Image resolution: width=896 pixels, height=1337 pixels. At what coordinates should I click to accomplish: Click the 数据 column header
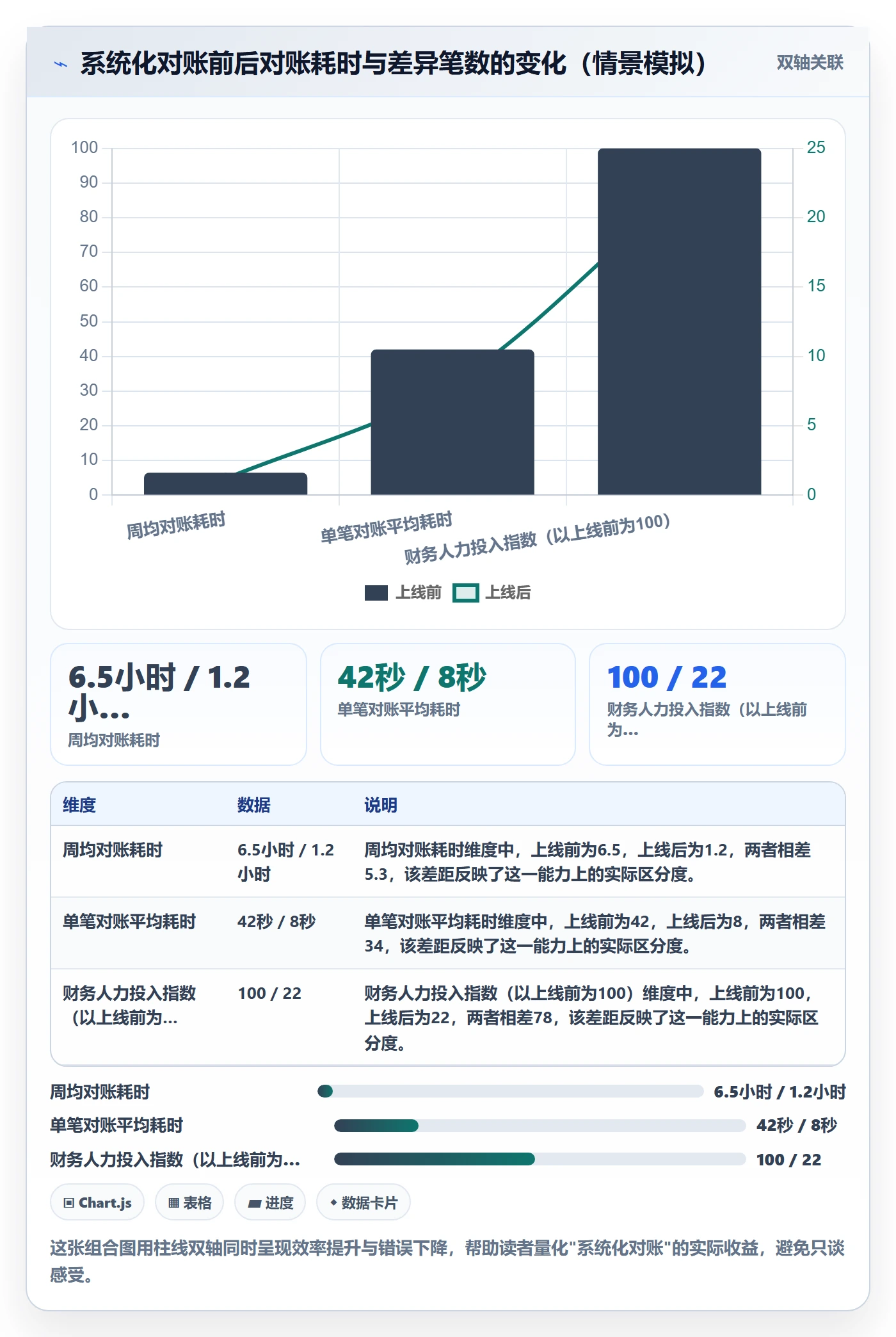(x=254, y=805)
